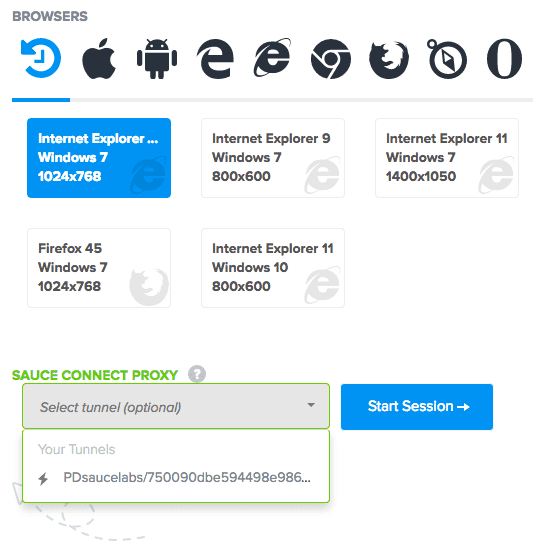The width and height of the screenshot is (541, 555).
Task: Select the Microsoft Edge browser icon
Action: (x=215, y=59)
